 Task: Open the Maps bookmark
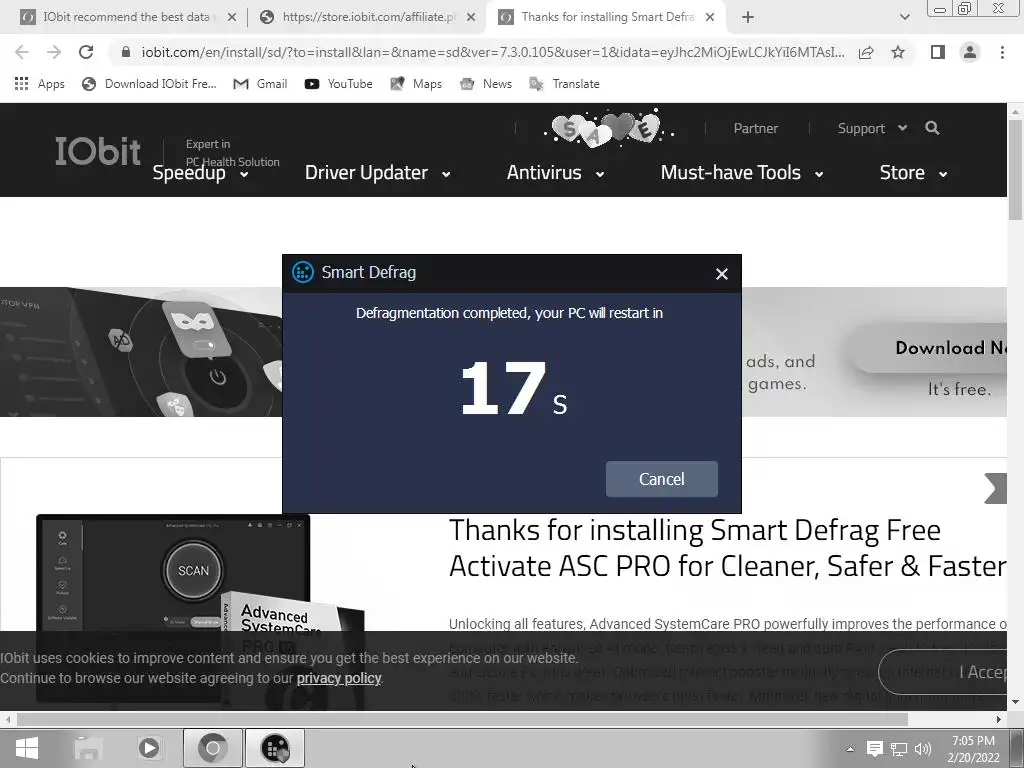coord(416,84)
